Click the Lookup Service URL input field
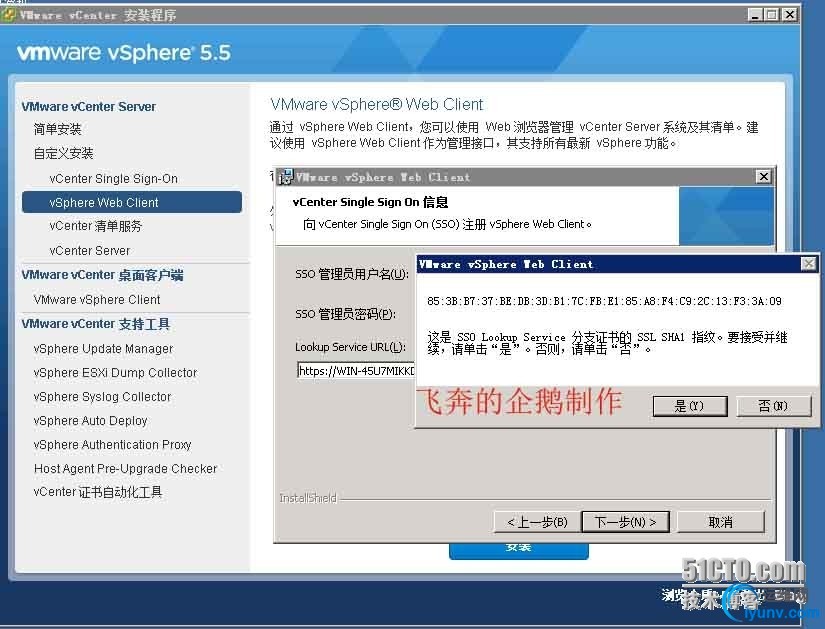The height and width of the screenshot is (629, 825). pos(356,371)
